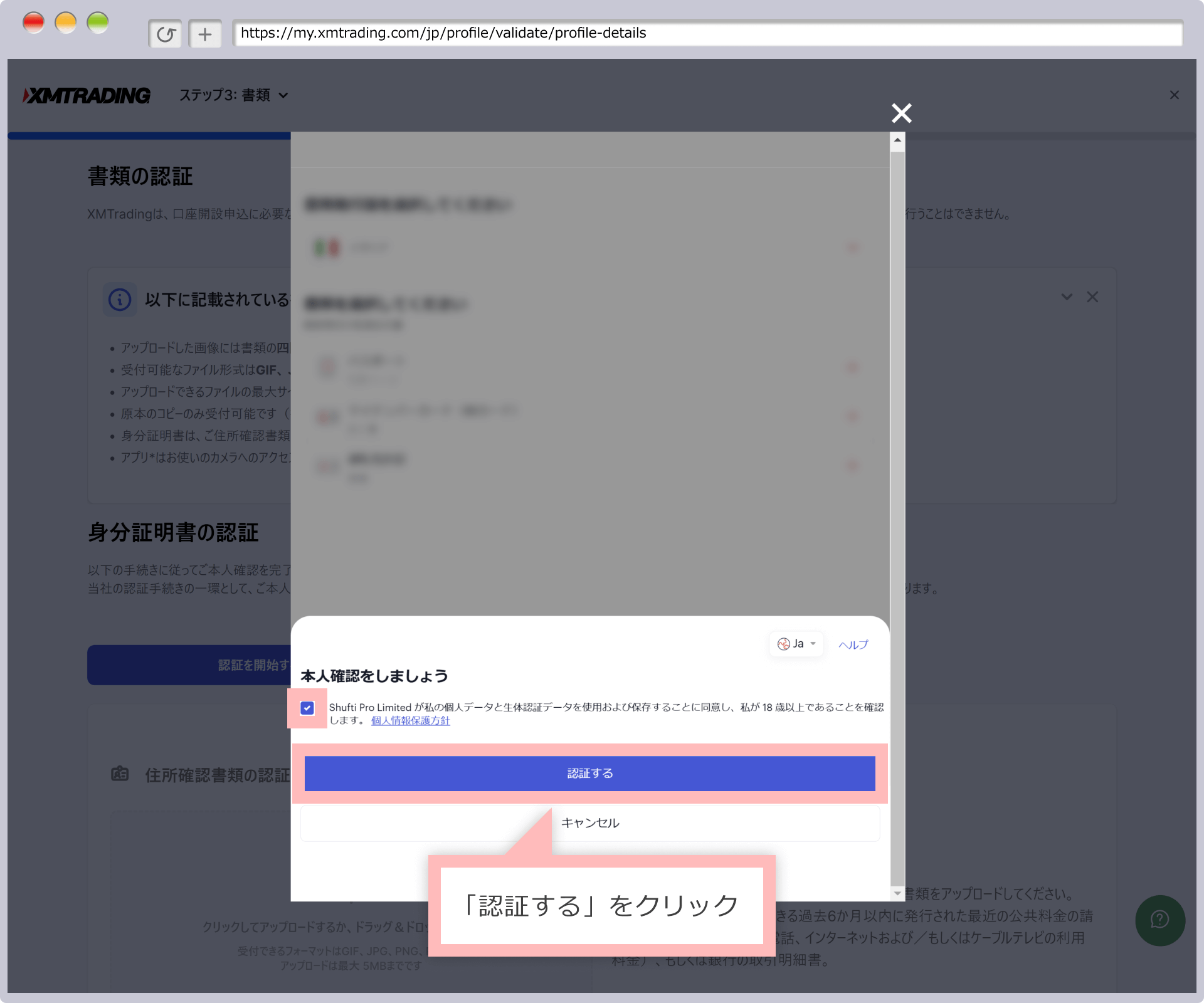The height and width of the screenshot is (1003, 1204).
Task: Click the browser URL address field
Action: pos(707,33)
